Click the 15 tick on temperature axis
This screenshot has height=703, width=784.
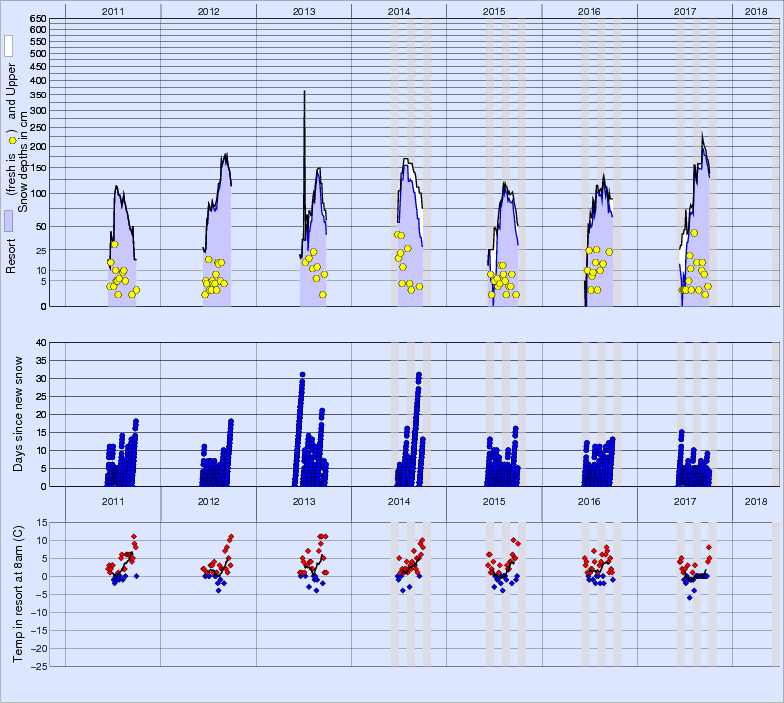coord(42,522)
